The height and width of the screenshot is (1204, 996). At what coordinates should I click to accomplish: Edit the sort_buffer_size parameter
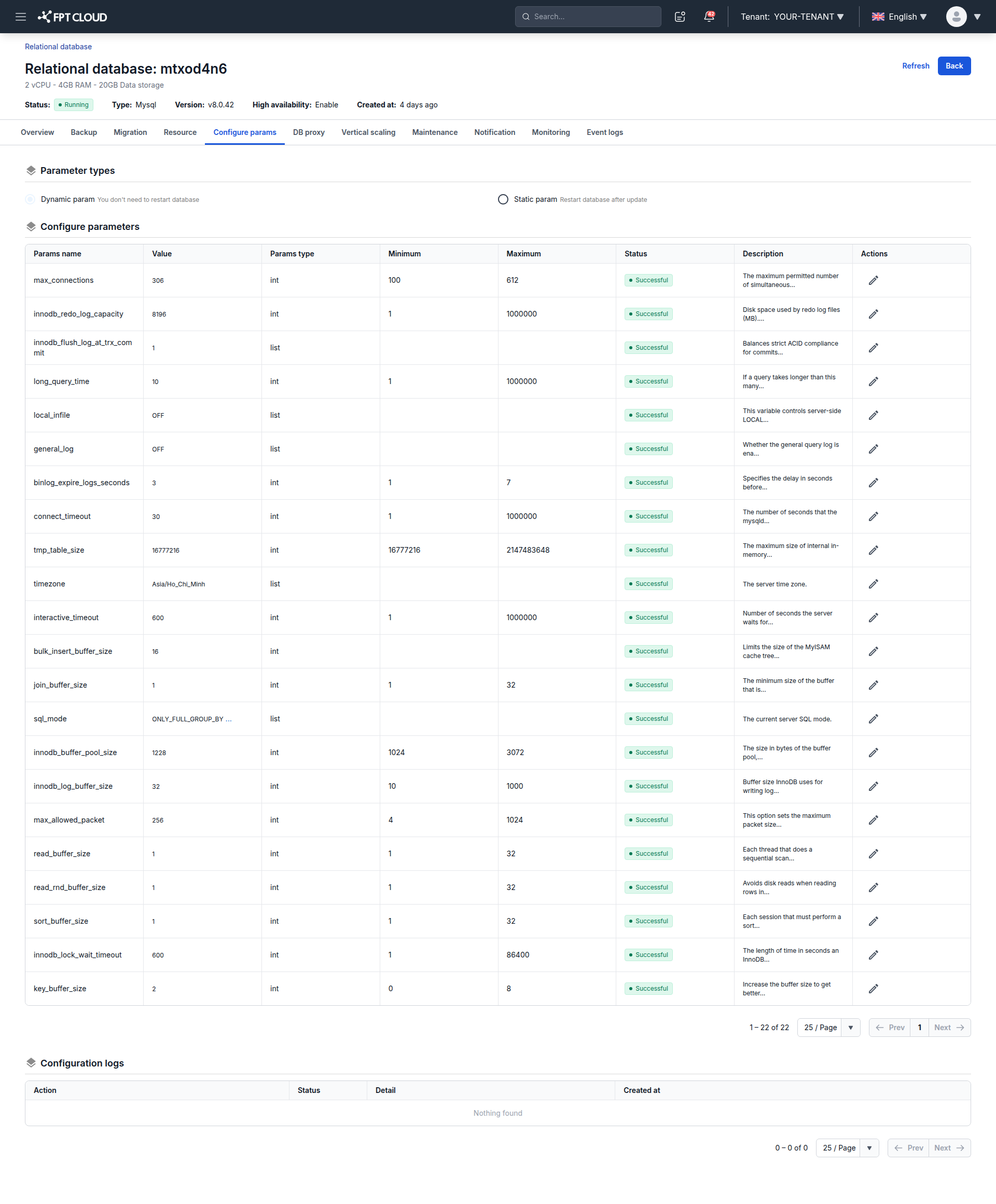click(x=873, y=921)
